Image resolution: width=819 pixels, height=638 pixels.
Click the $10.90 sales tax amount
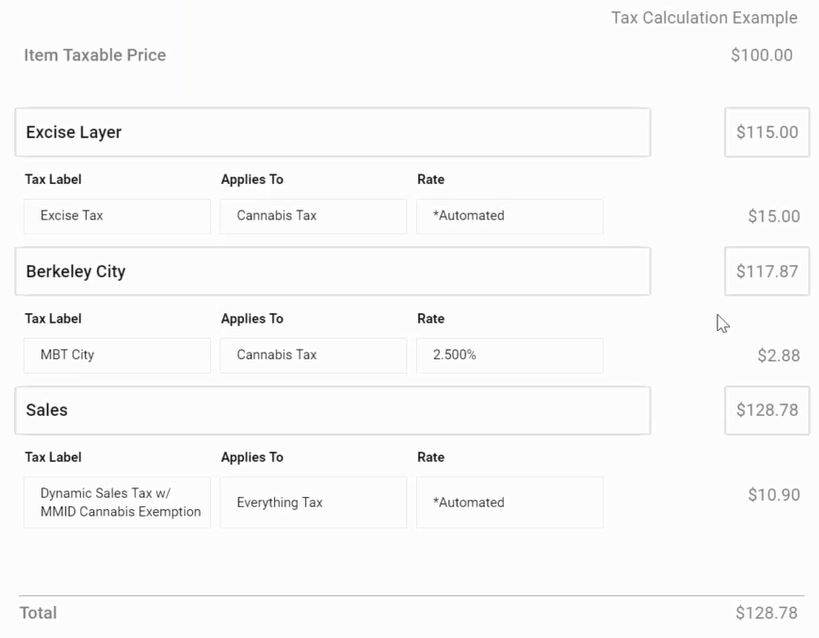coord(774,494)
